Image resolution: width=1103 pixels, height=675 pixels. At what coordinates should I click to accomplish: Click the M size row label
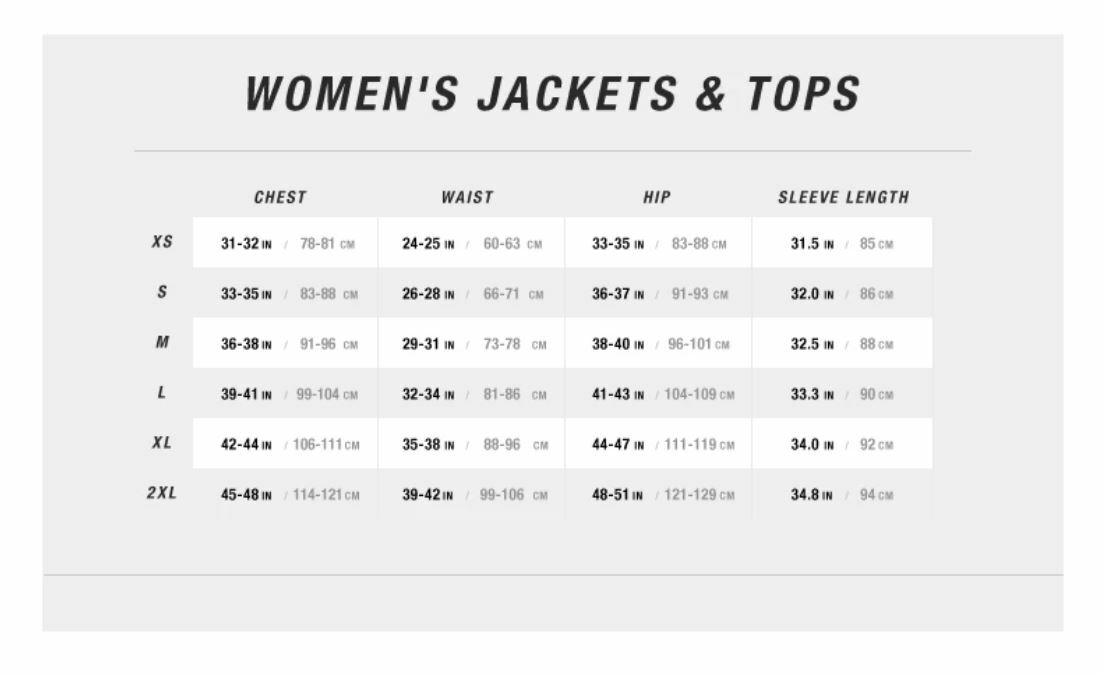point(162,342)
